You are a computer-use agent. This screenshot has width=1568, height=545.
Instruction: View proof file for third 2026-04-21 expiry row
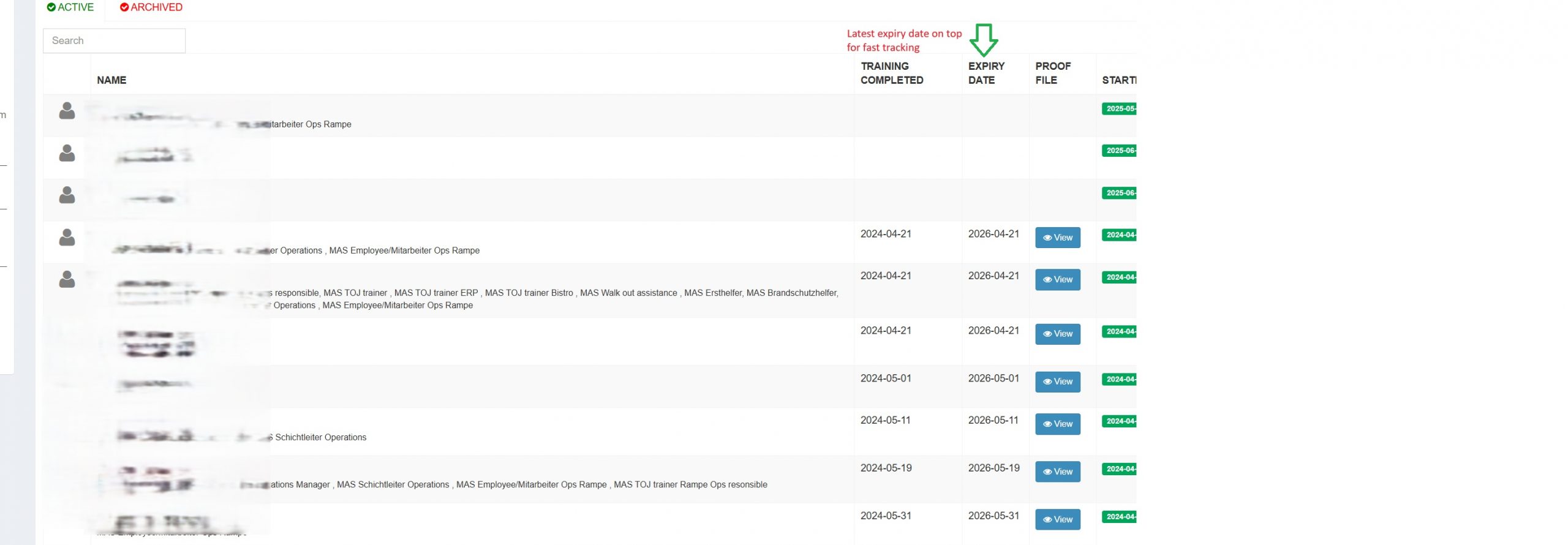point(1057,334)
